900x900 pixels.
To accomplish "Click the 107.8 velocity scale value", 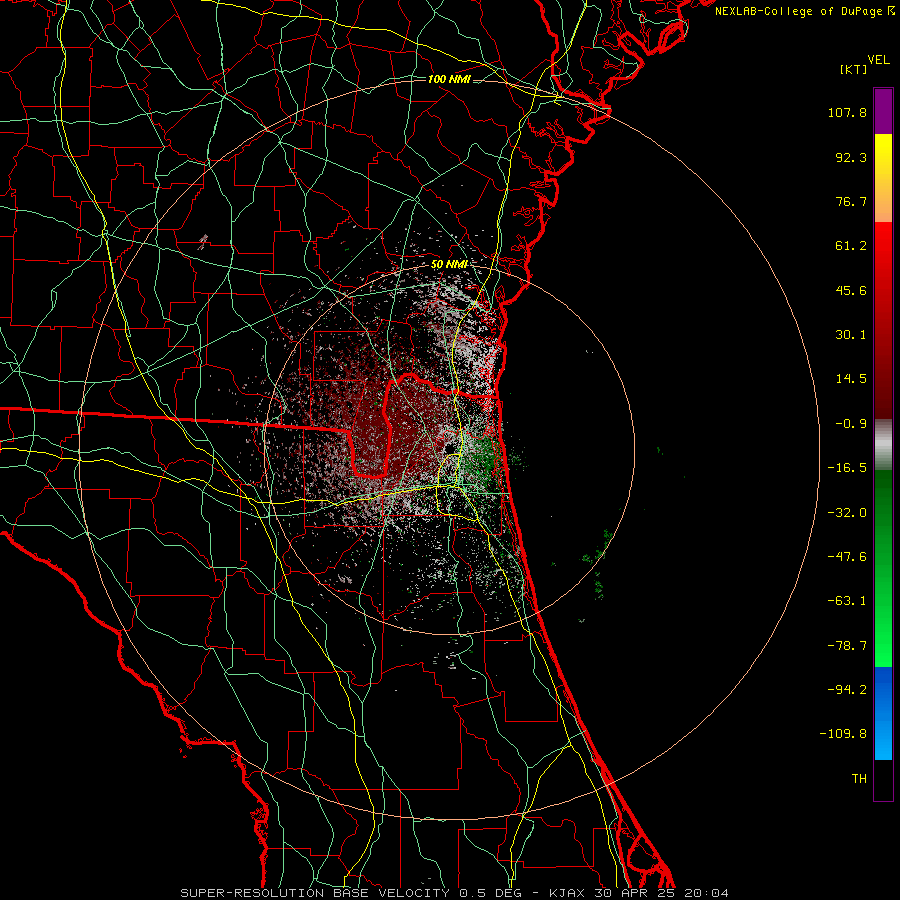I will tap(847, 112).
